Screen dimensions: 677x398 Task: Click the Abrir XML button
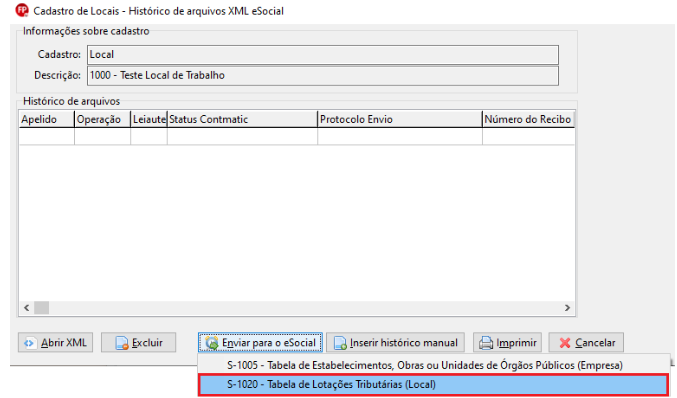[55, 342]
